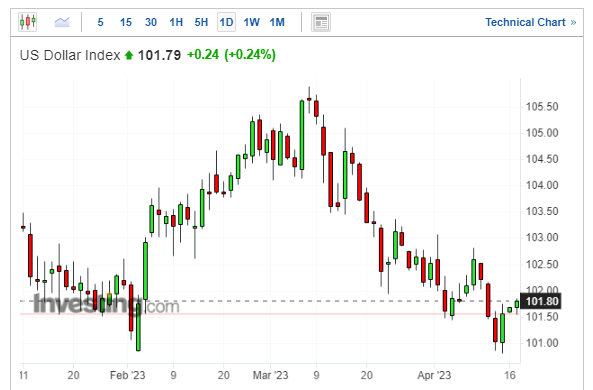Click the Feb '23 date axis label
The height and width of the screenshot is (390, 593).
(x=127, y=375)
